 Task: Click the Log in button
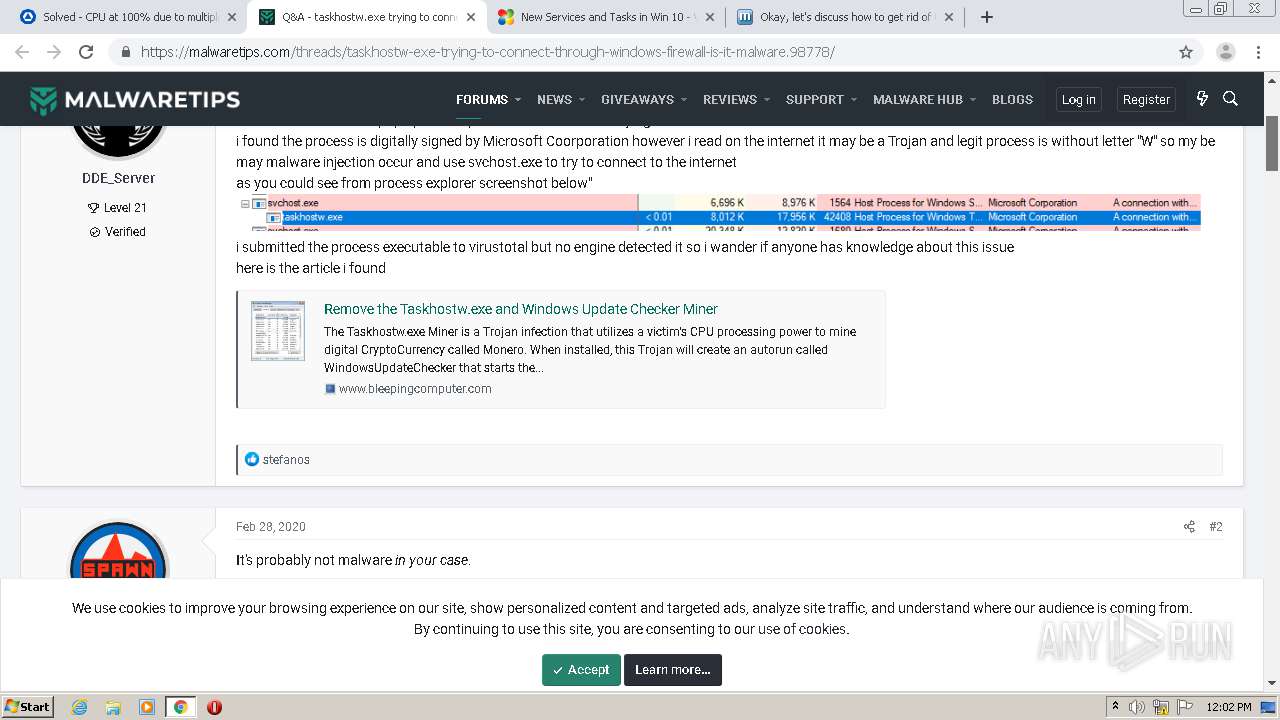point(1078,99)
